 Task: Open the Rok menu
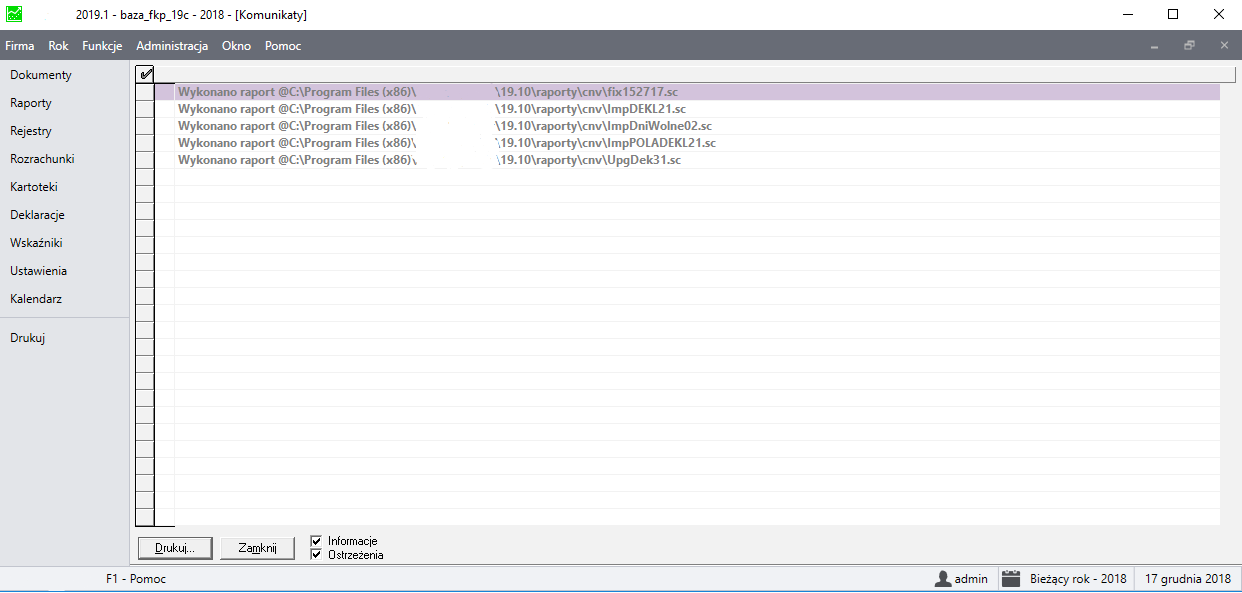click(58, 46)
